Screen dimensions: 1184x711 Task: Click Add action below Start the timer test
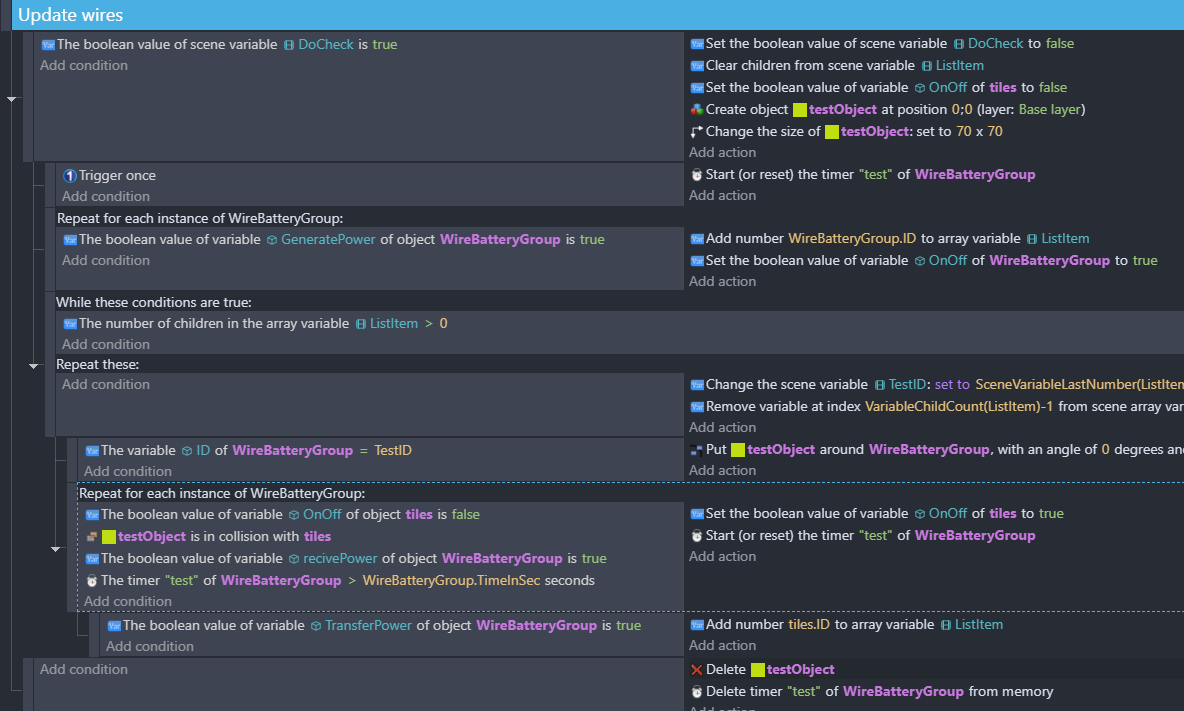pos(722,195)
